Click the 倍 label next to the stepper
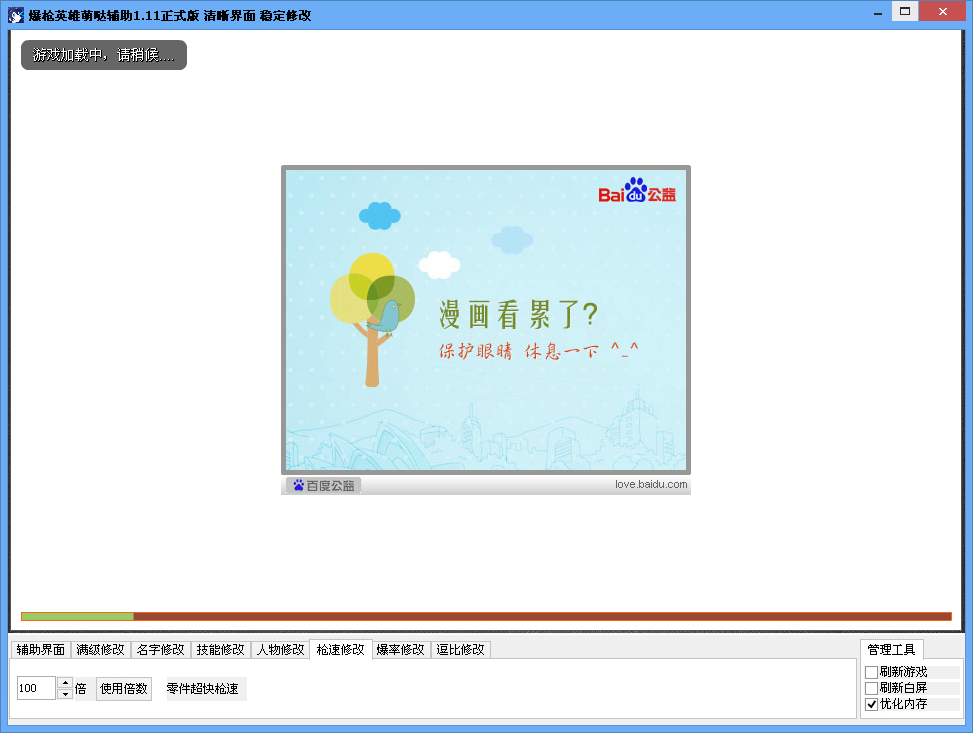 (81, 688)
